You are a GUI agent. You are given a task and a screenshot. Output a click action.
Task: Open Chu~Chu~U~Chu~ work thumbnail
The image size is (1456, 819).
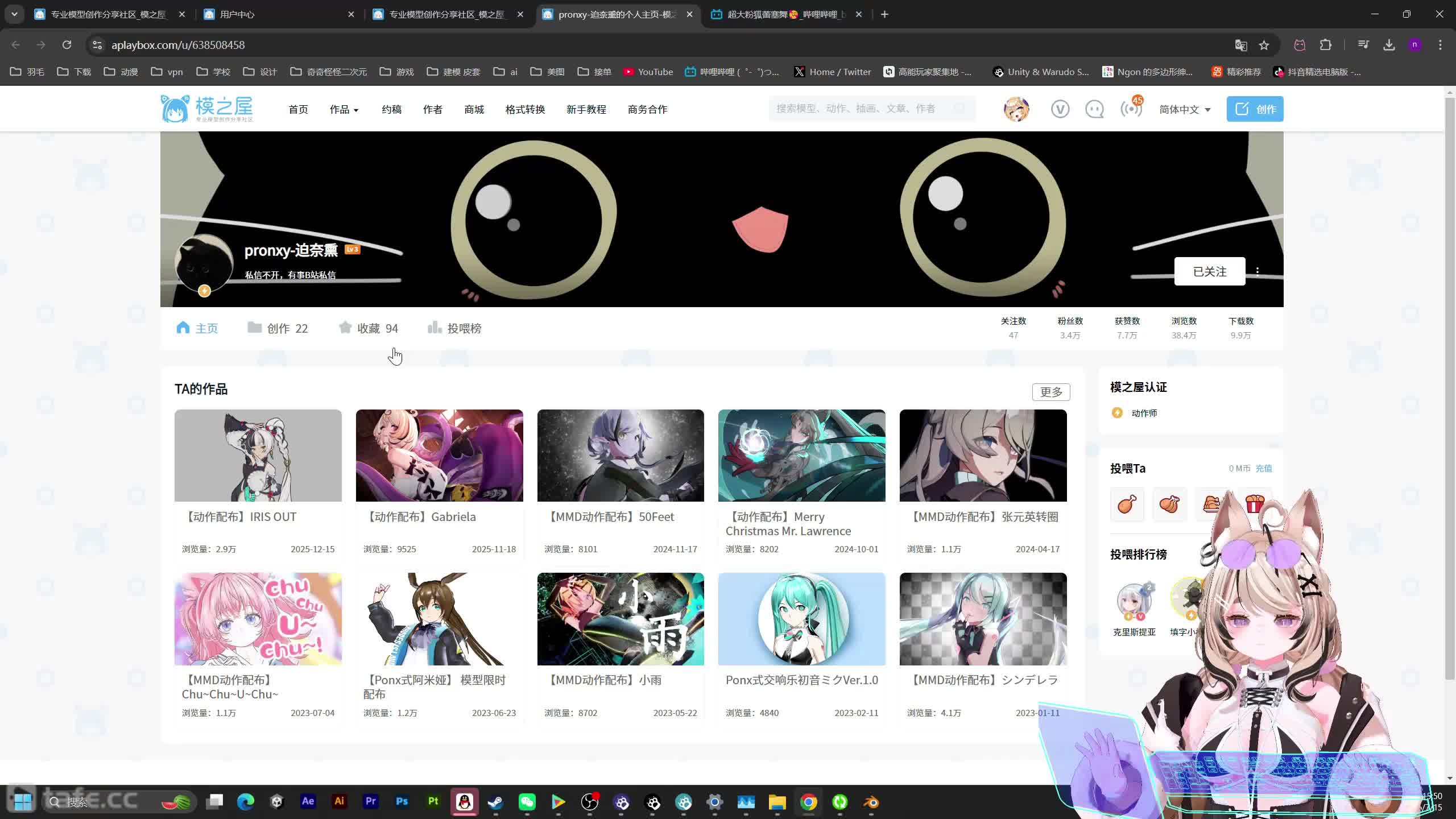click(258, 619)
